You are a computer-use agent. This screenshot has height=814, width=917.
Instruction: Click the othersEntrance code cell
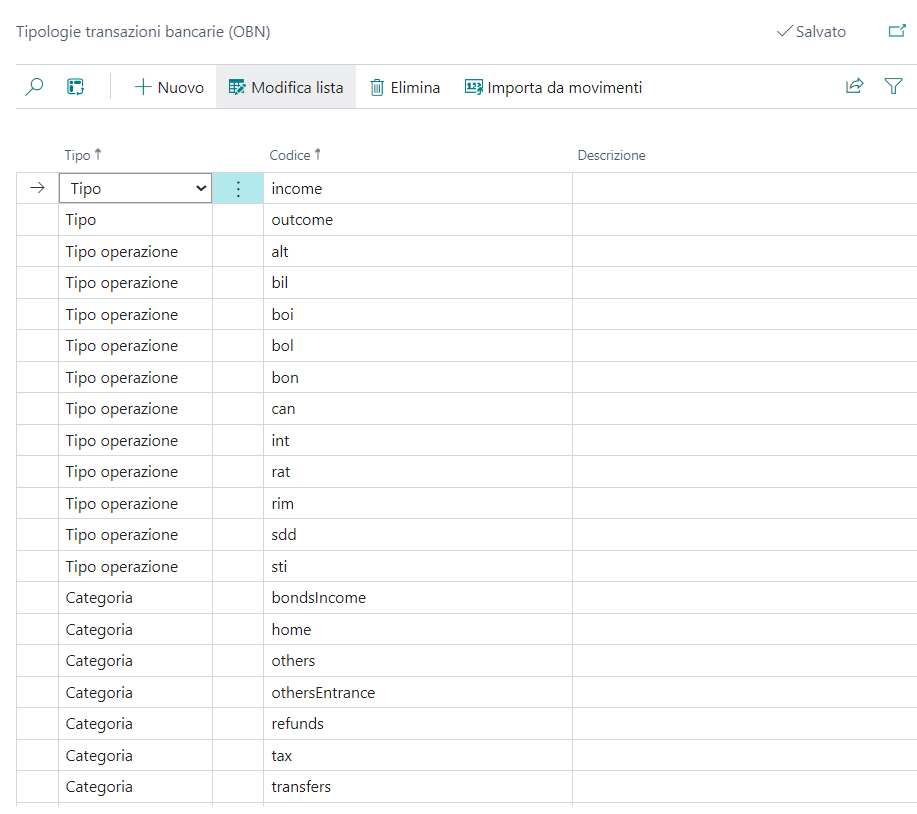click(x=418, y=692)
